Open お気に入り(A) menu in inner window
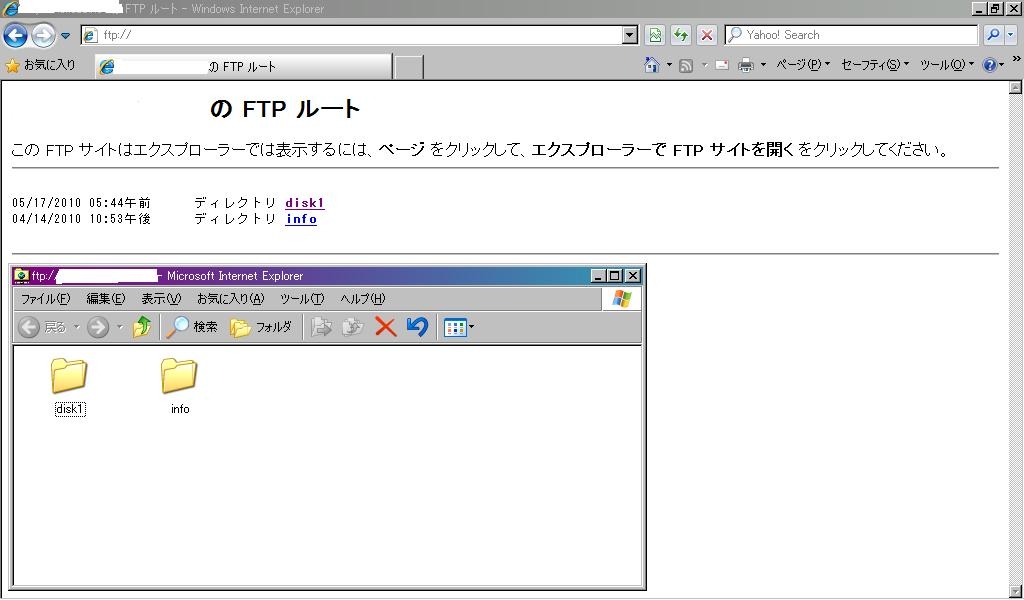The image size is (1024, 600). tap(231, 299)
